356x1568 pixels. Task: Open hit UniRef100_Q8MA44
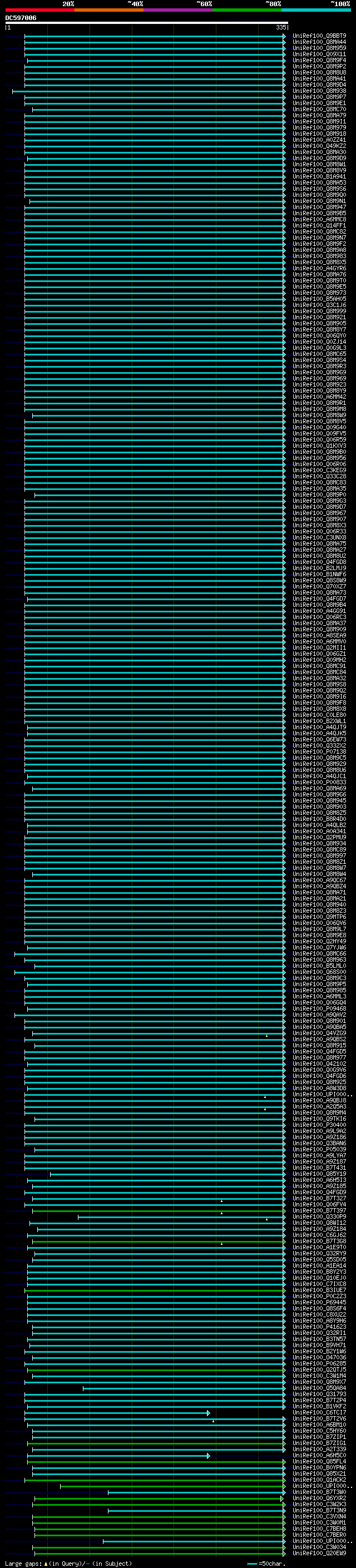coord(319,42)
